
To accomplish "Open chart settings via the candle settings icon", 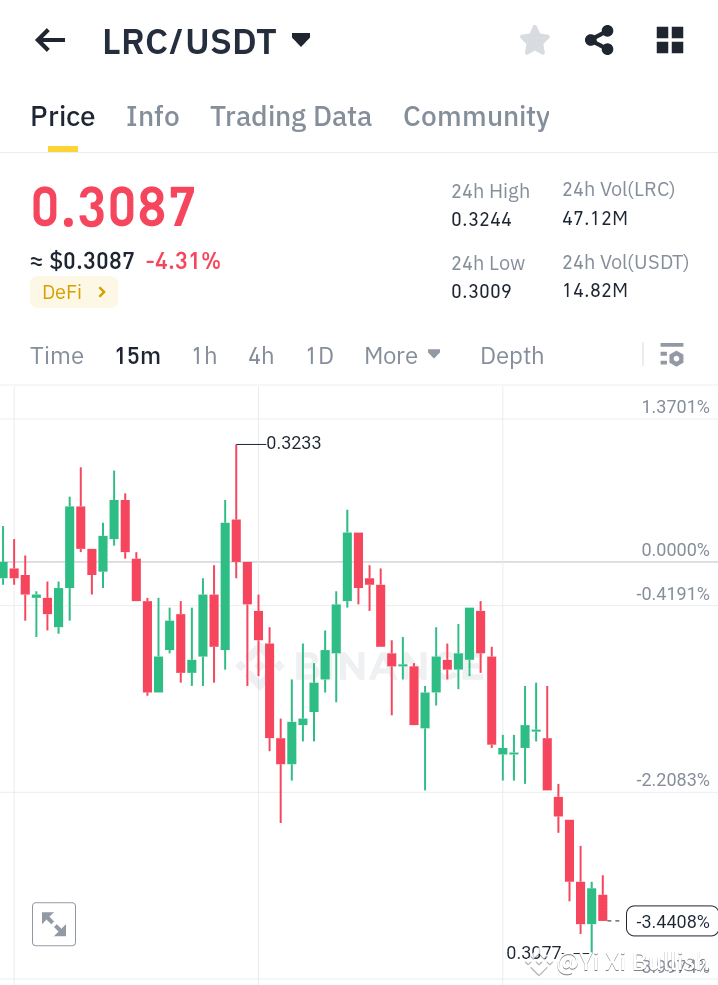I will [672, 355].
